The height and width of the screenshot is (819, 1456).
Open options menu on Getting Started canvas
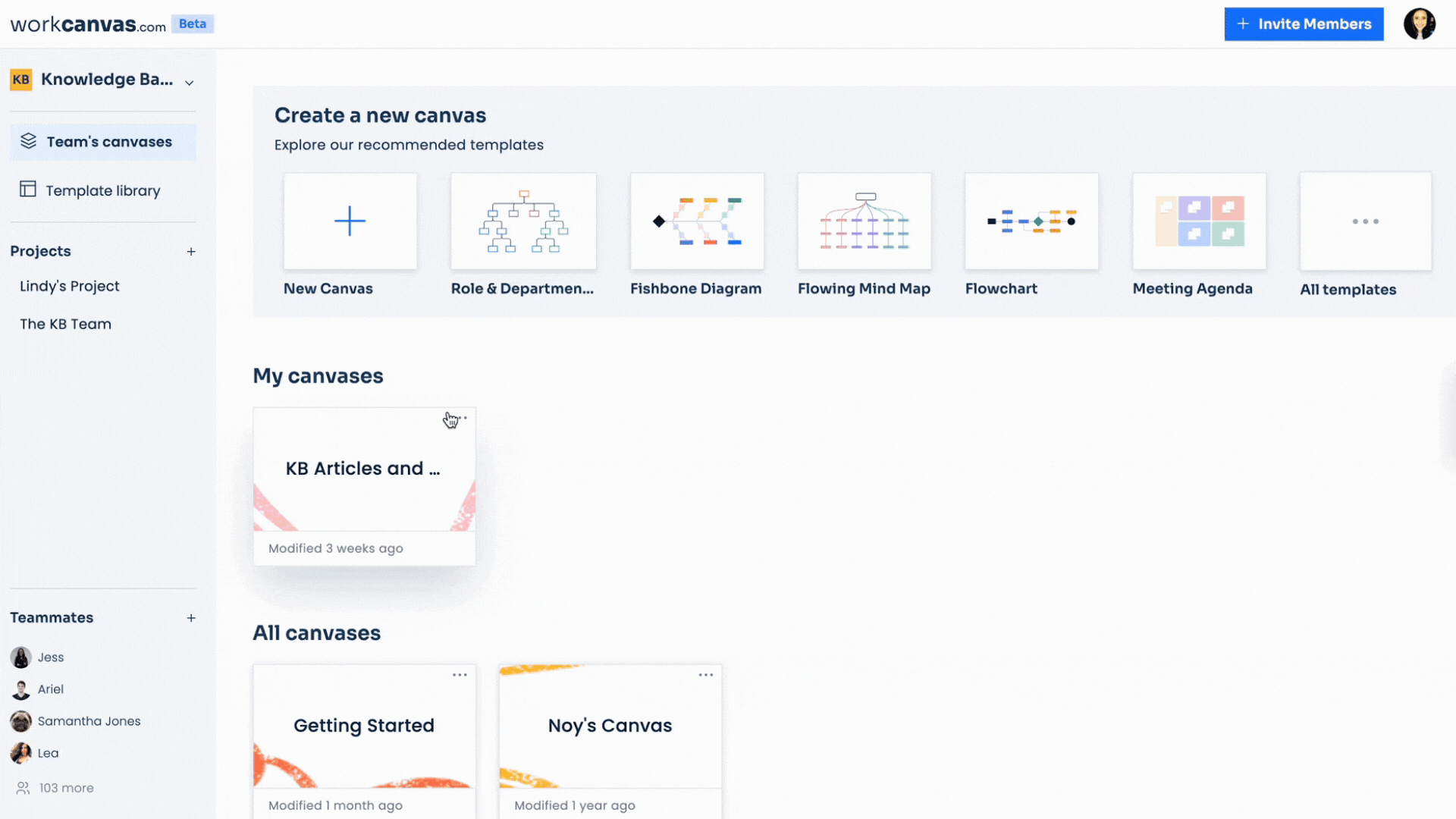tap(460, 674)
